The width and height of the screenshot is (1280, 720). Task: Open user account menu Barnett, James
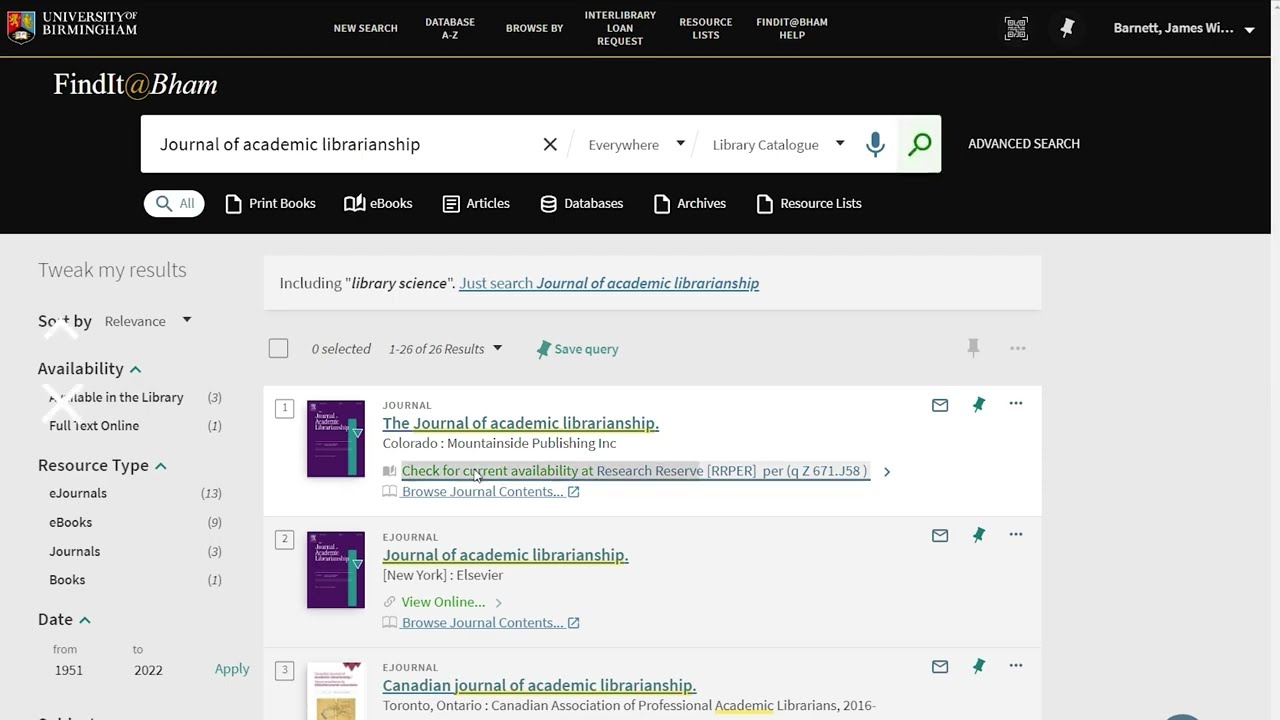point(1184,28)
